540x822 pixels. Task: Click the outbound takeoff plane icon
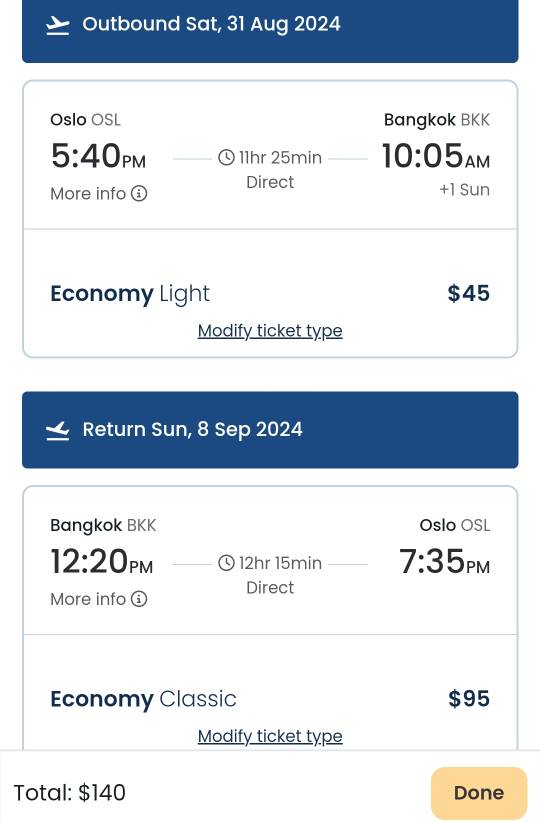(x=58, y=25)
